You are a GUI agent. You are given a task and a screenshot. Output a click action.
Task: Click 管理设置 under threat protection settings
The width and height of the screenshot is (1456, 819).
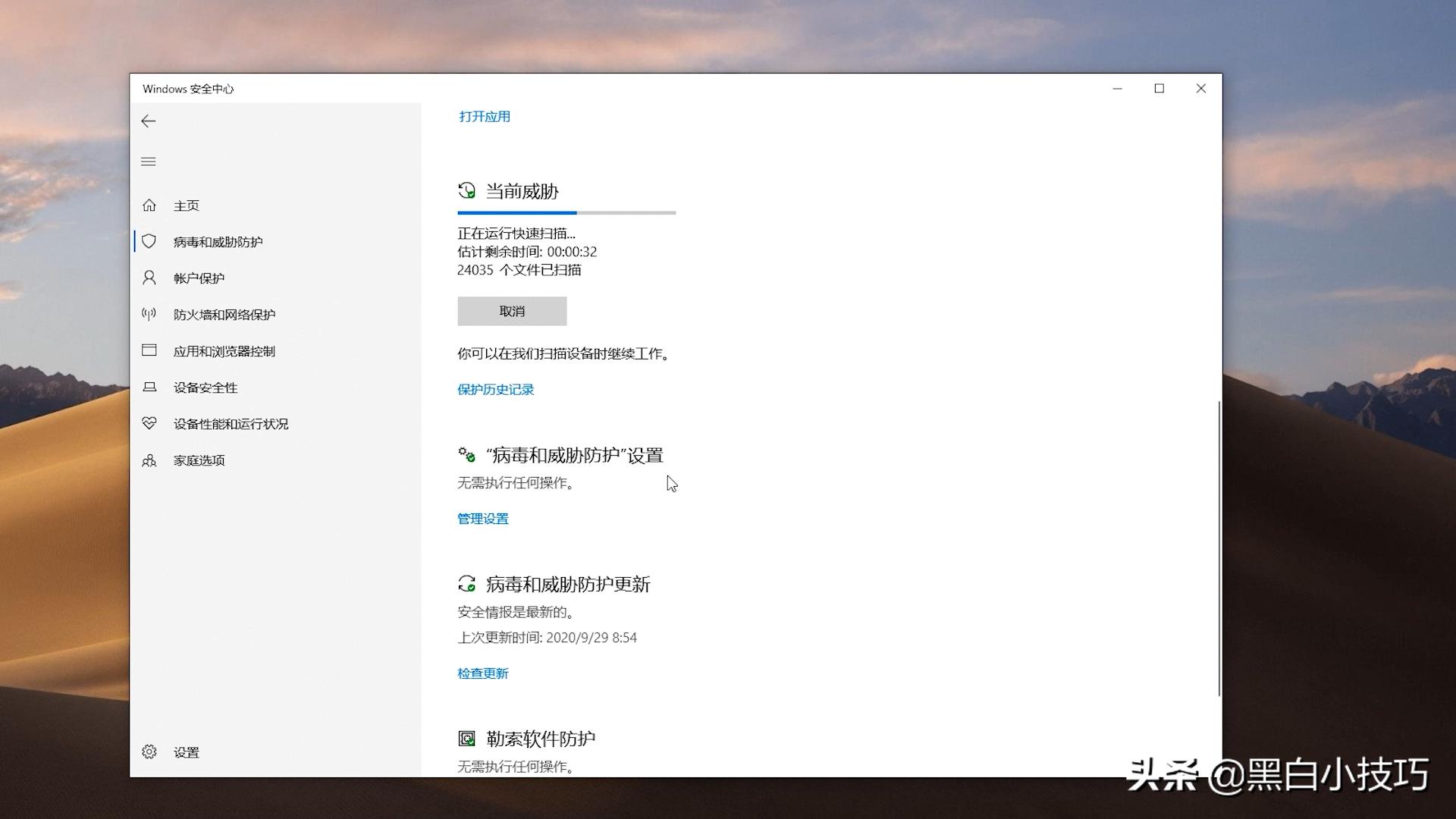[x=482, y=519]
